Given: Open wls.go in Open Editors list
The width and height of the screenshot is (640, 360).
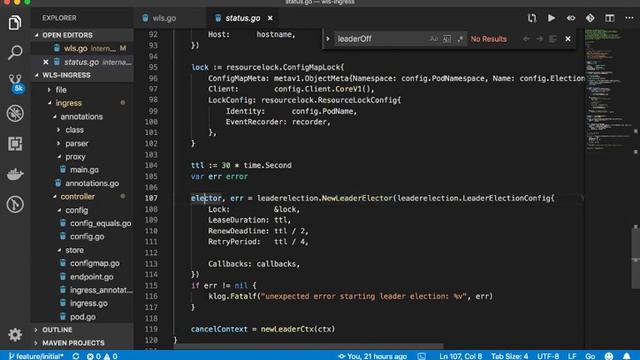Looking at the screenshot, I should click(x=82, y=48).
